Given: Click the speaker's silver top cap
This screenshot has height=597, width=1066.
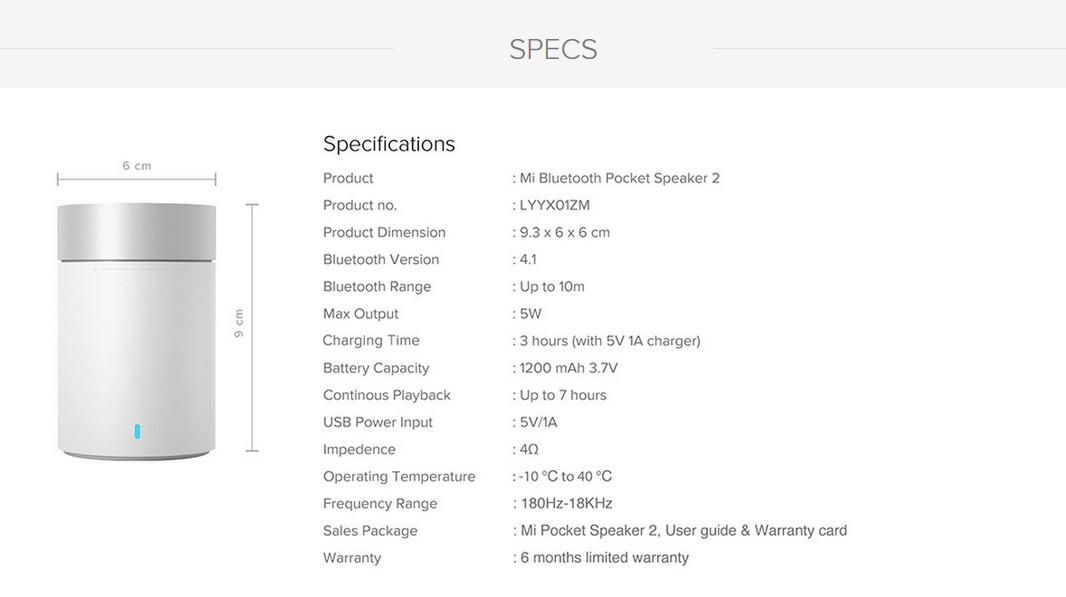Looking at the screenshot, I should point(136,232).
